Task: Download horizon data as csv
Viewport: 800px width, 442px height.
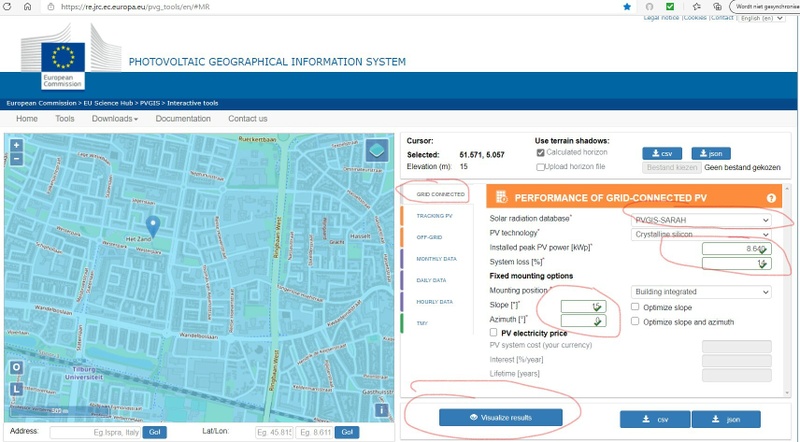Action: (x=662, y=153)
